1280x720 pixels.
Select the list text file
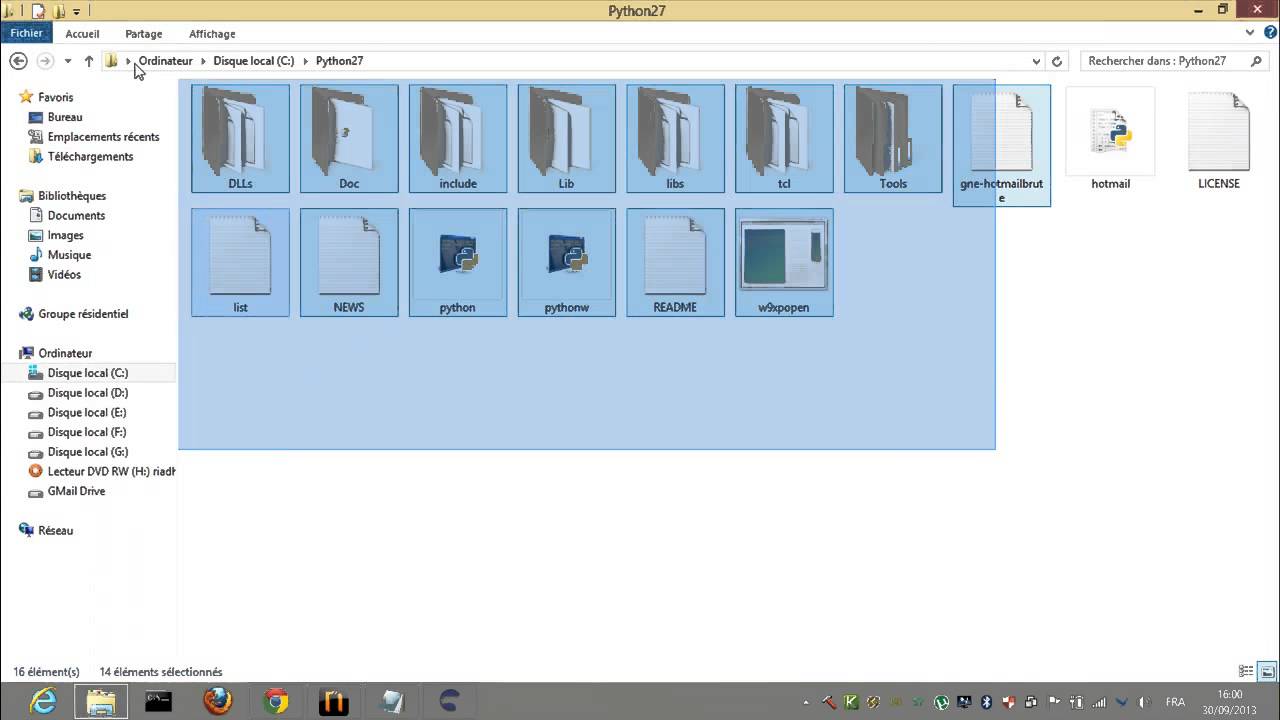240,262
